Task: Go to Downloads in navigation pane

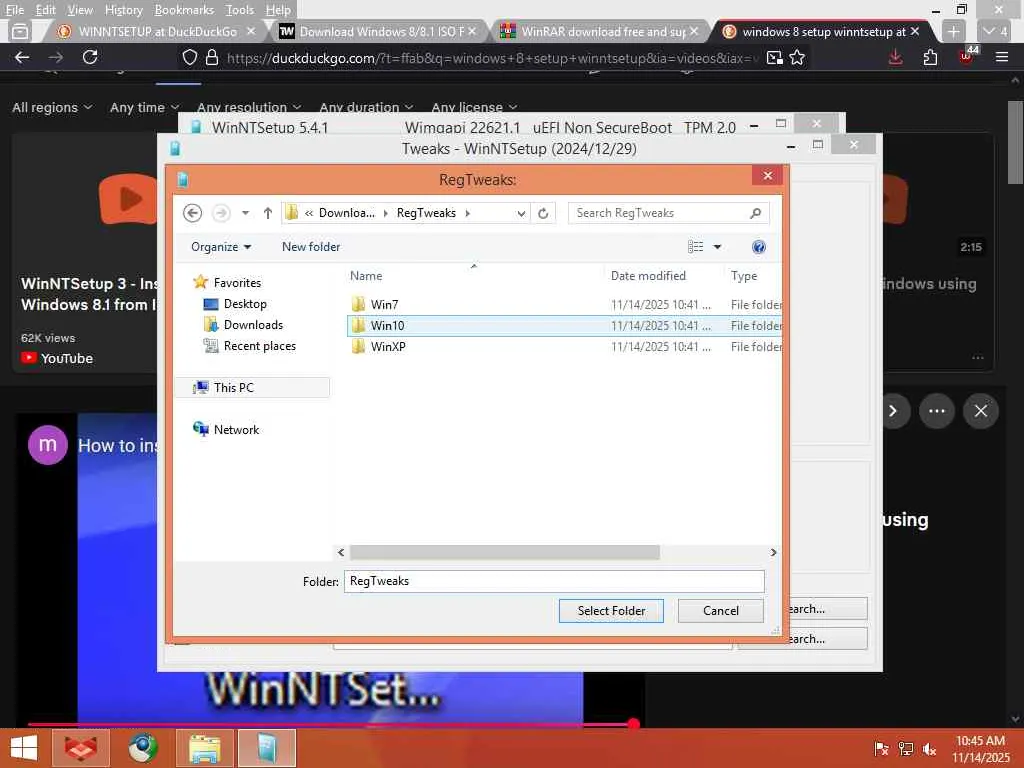Action: [243, 325]
